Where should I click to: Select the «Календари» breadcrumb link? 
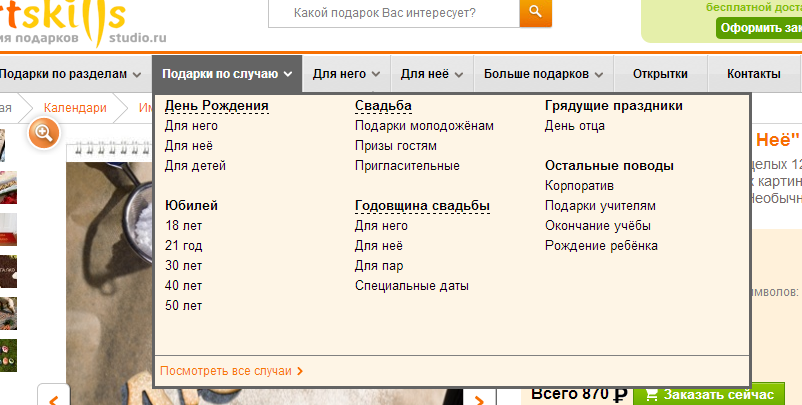coord(75,108)
